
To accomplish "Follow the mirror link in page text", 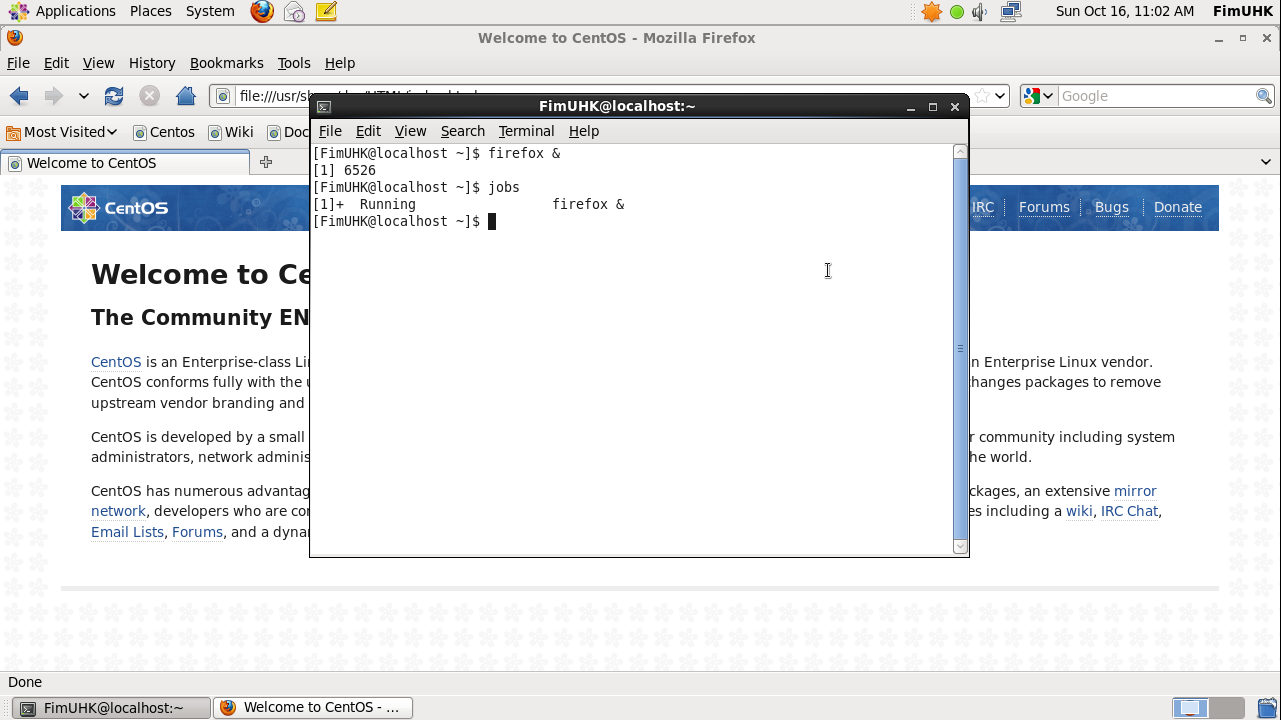I will pyautogui.click(x=1135, y=491).
